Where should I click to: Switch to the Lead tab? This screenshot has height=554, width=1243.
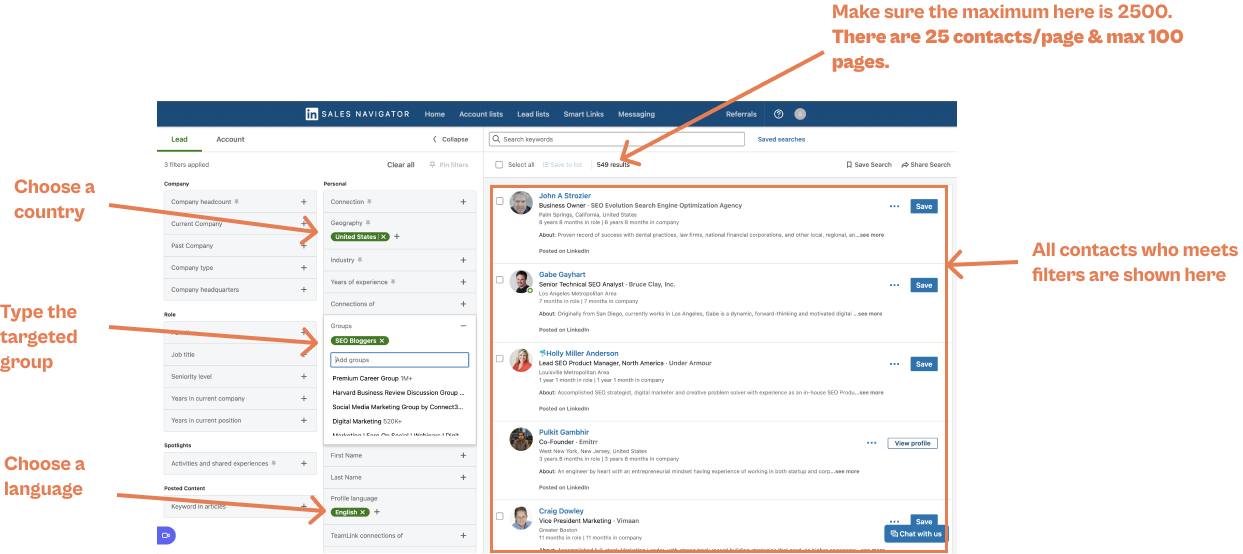(179, 139)
